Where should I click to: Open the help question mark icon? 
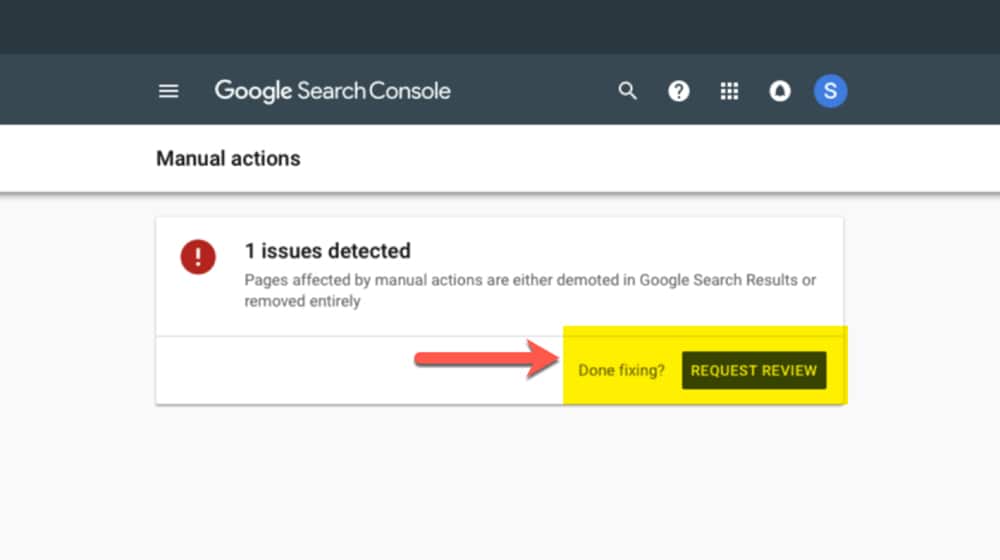click(679, 91)
